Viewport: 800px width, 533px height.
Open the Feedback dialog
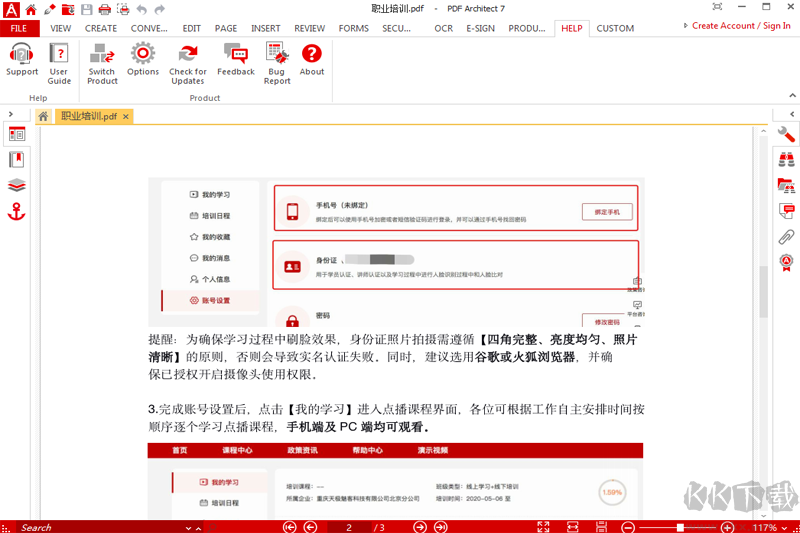[x=236, y=59]
